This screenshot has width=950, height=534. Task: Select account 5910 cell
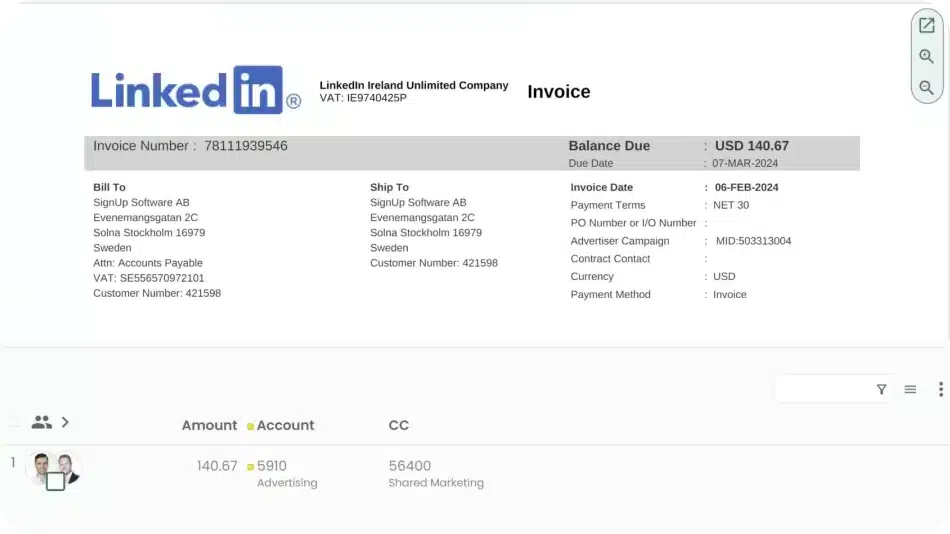coord(271,466)
